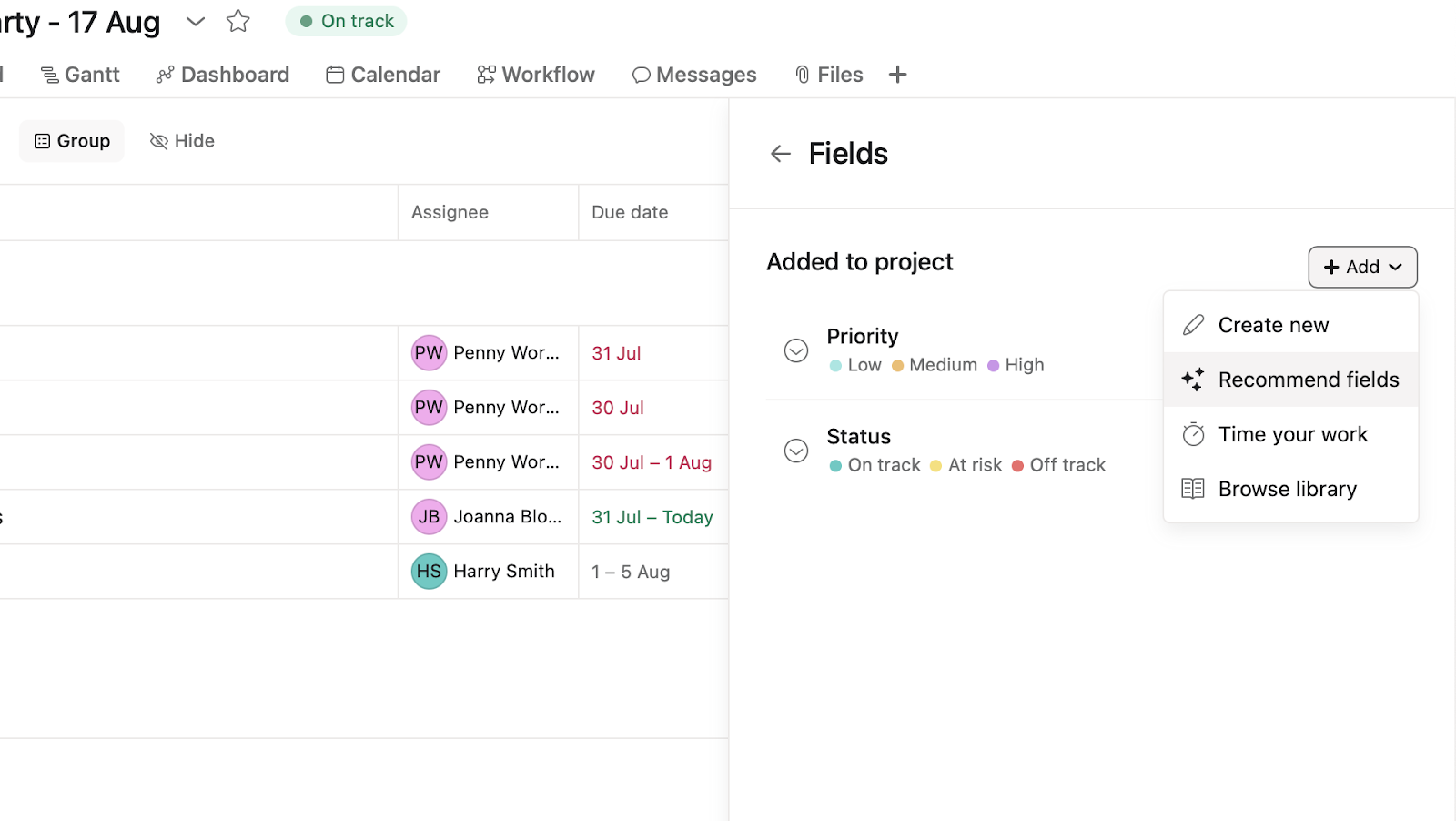Go to the Messages tab

click(x=694, y=75)
